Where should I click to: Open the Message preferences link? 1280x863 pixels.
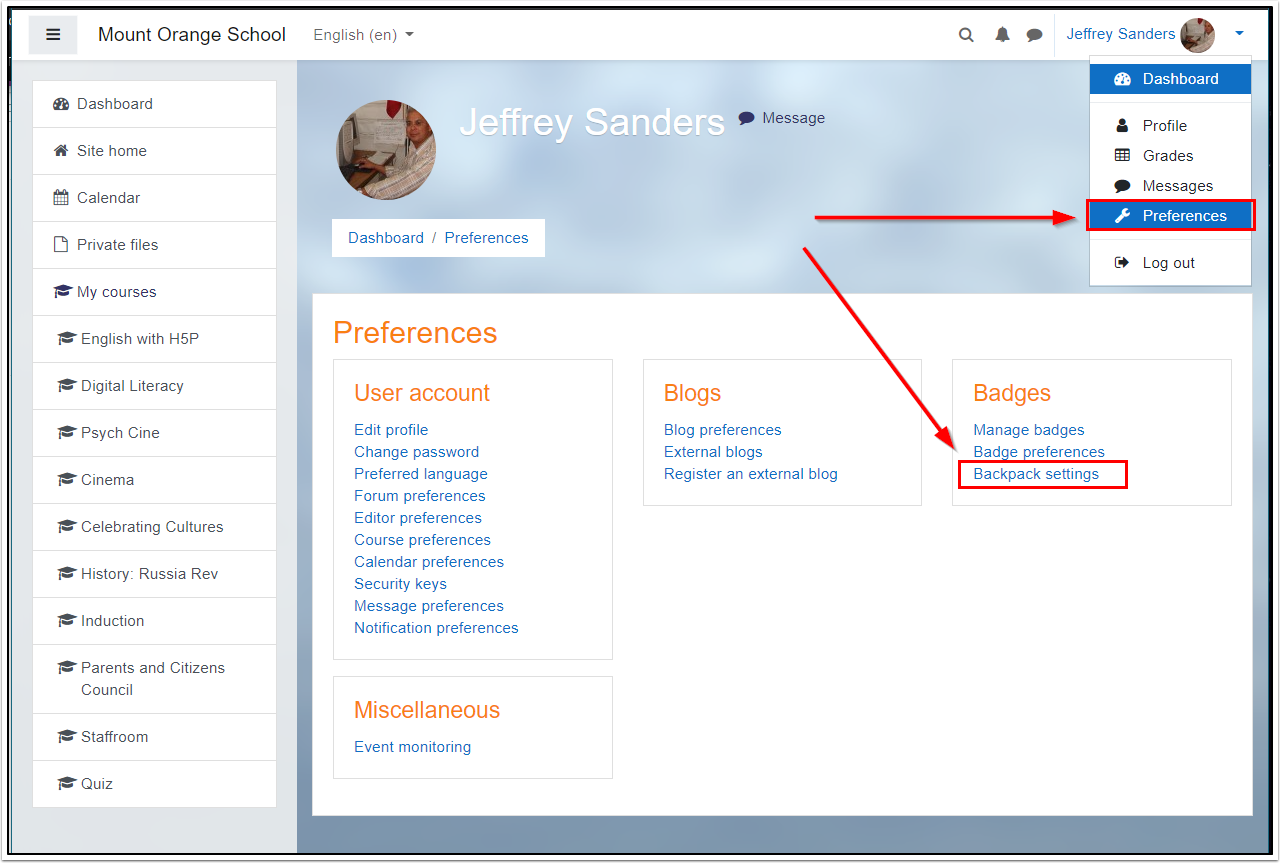point(429,606)
